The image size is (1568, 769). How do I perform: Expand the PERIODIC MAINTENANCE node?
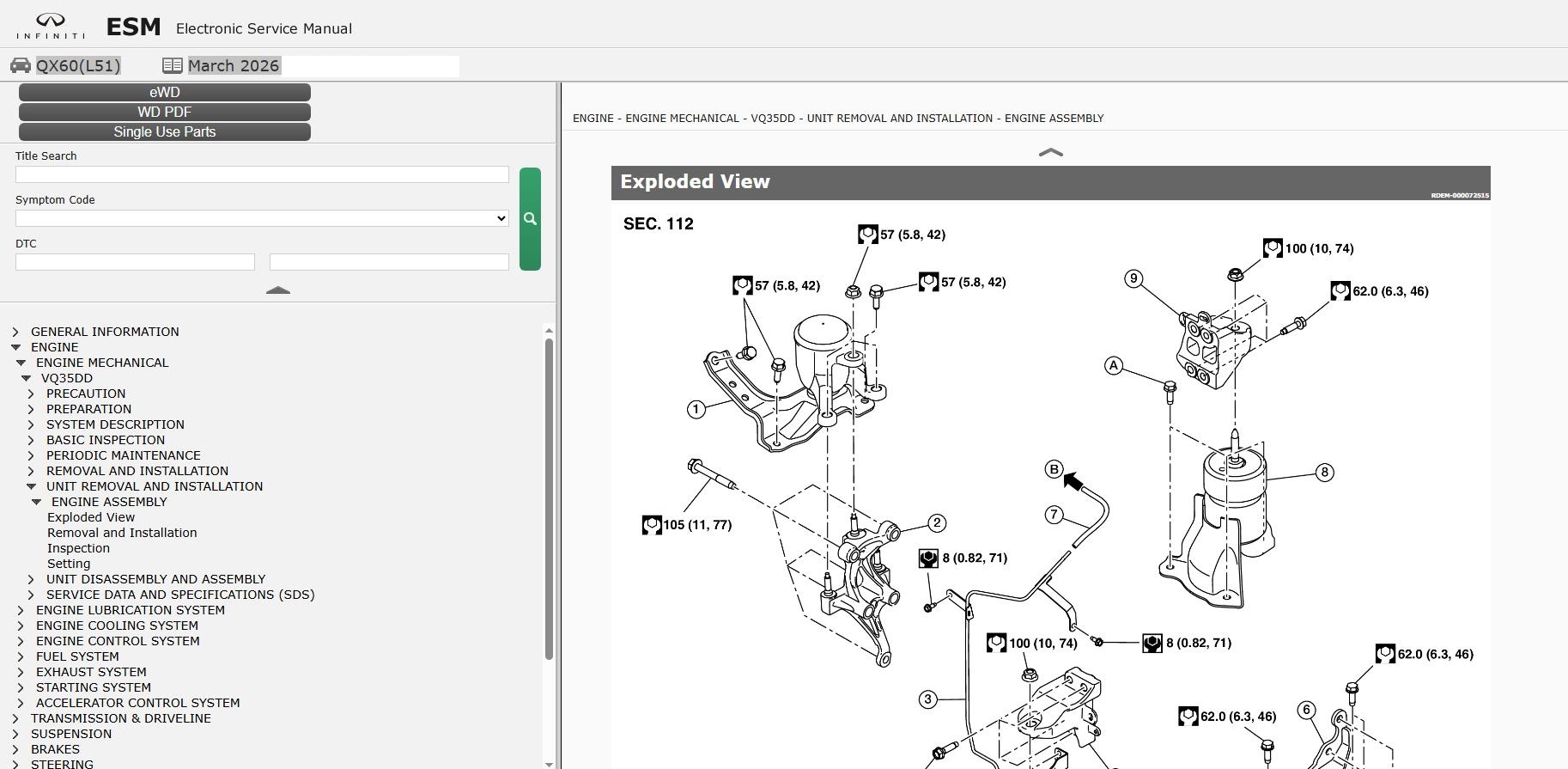pos(31,455)
